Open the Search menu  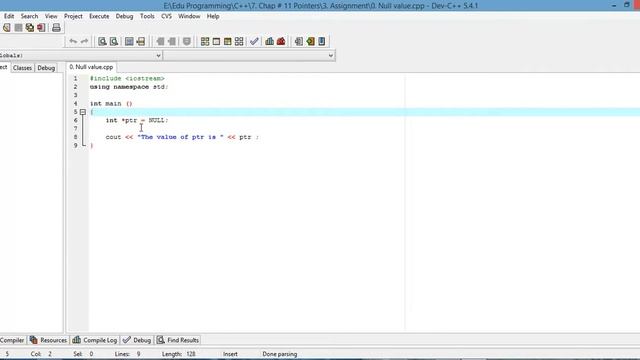(29, 16)
